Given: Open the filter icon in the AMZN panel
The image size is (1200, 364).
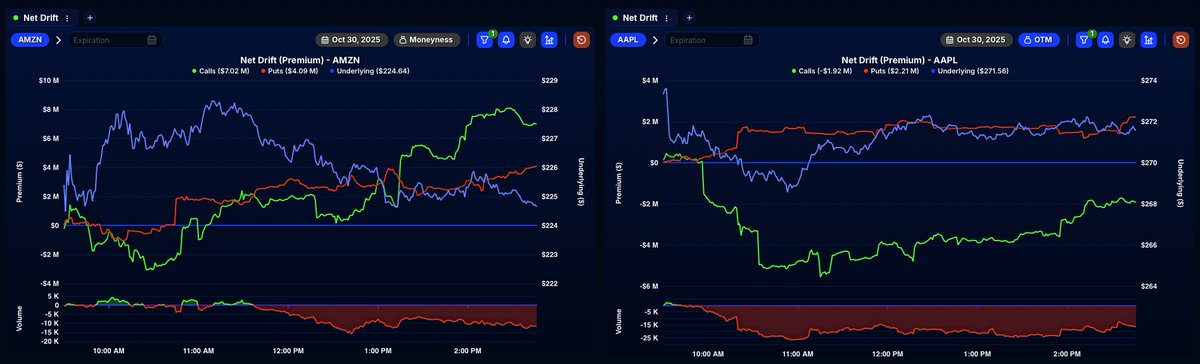Looking at the screenshot, I should pyautogui.click(x=484, y=40).
